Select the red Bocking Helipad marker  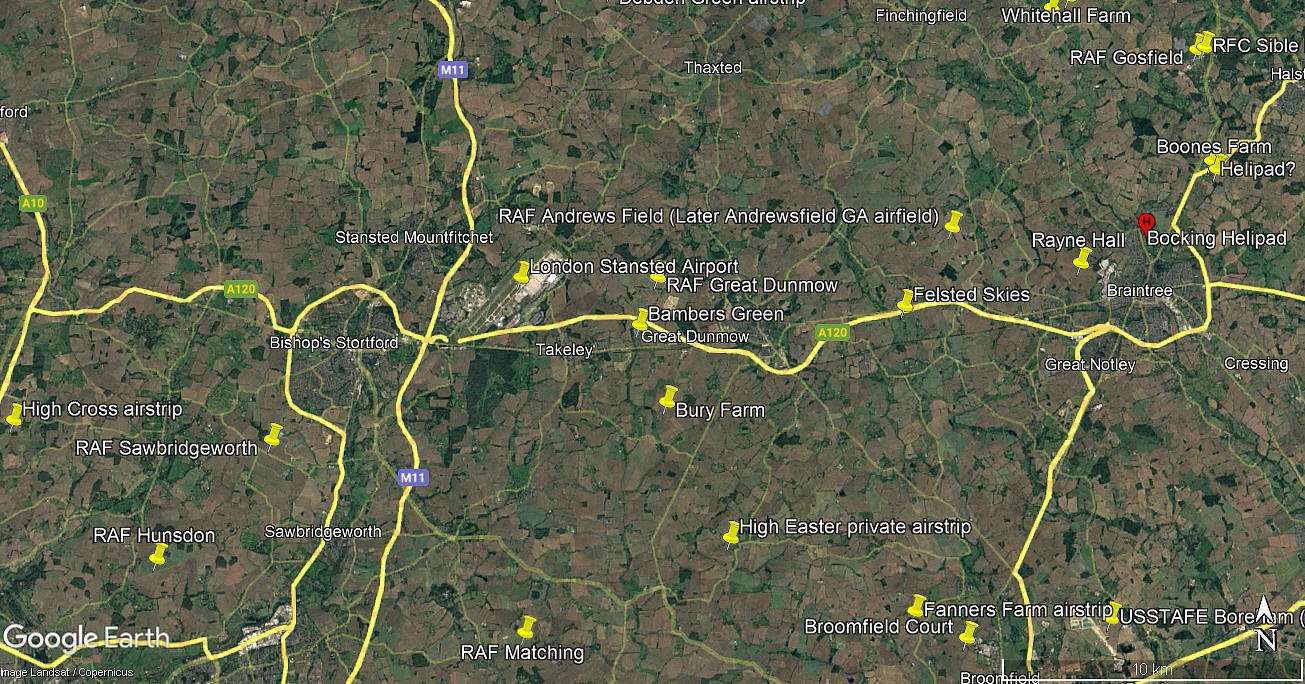click(x=1146, y=224)
